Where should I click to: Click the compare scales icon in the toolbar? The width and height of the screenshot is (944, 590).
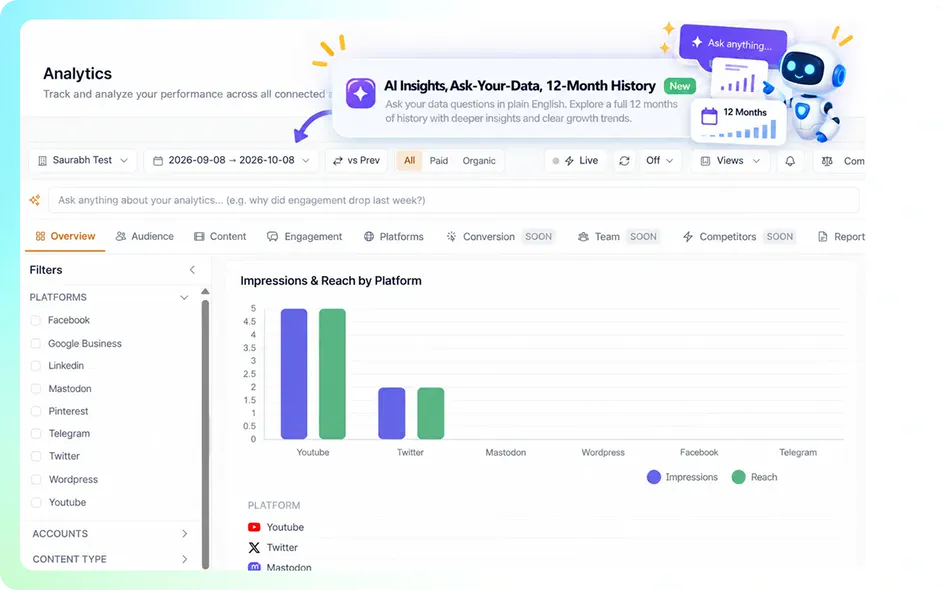[x=827, y=161]
